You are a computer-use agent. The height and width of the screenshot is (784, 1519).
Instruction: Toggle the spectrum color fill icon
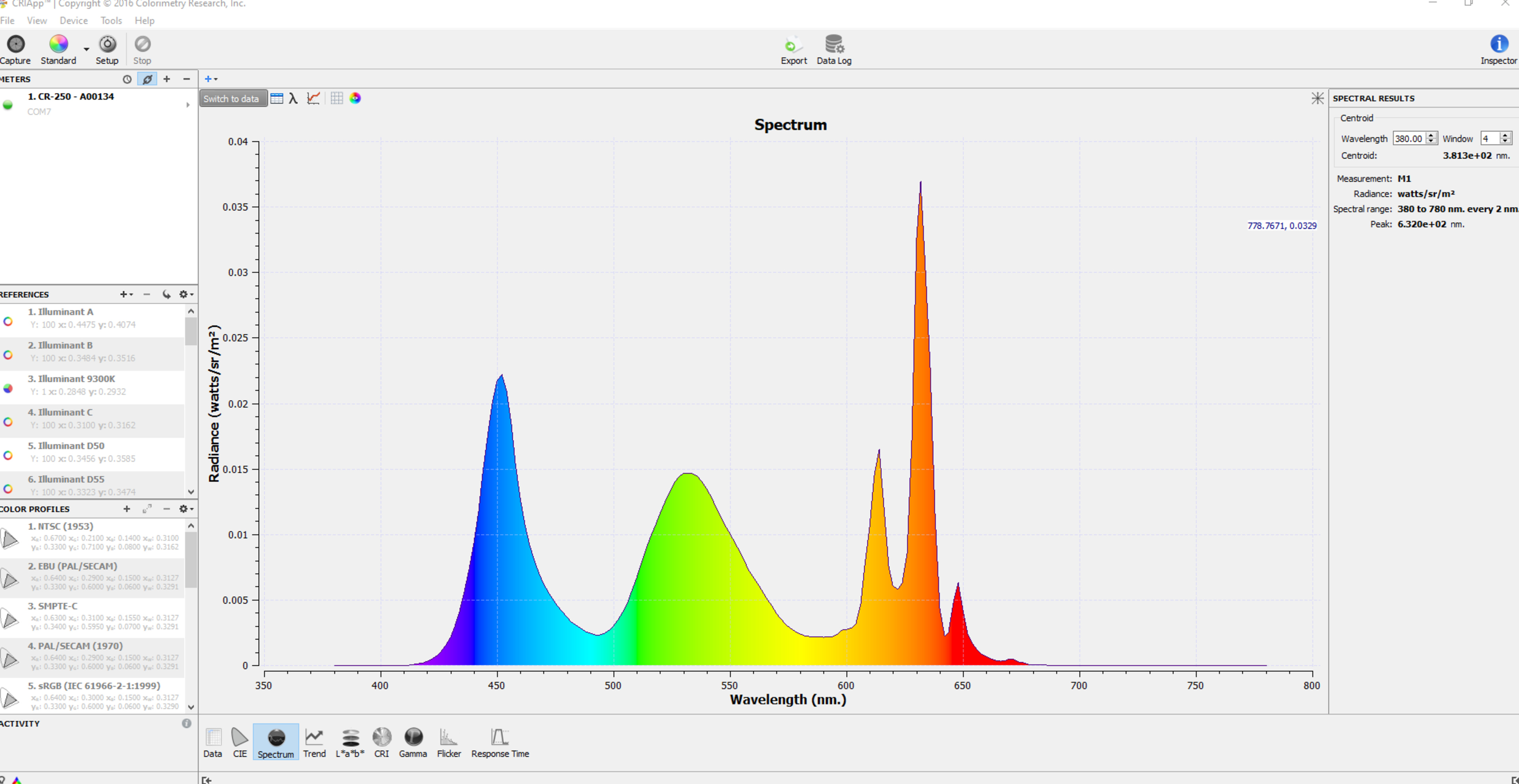coord(355,98)
